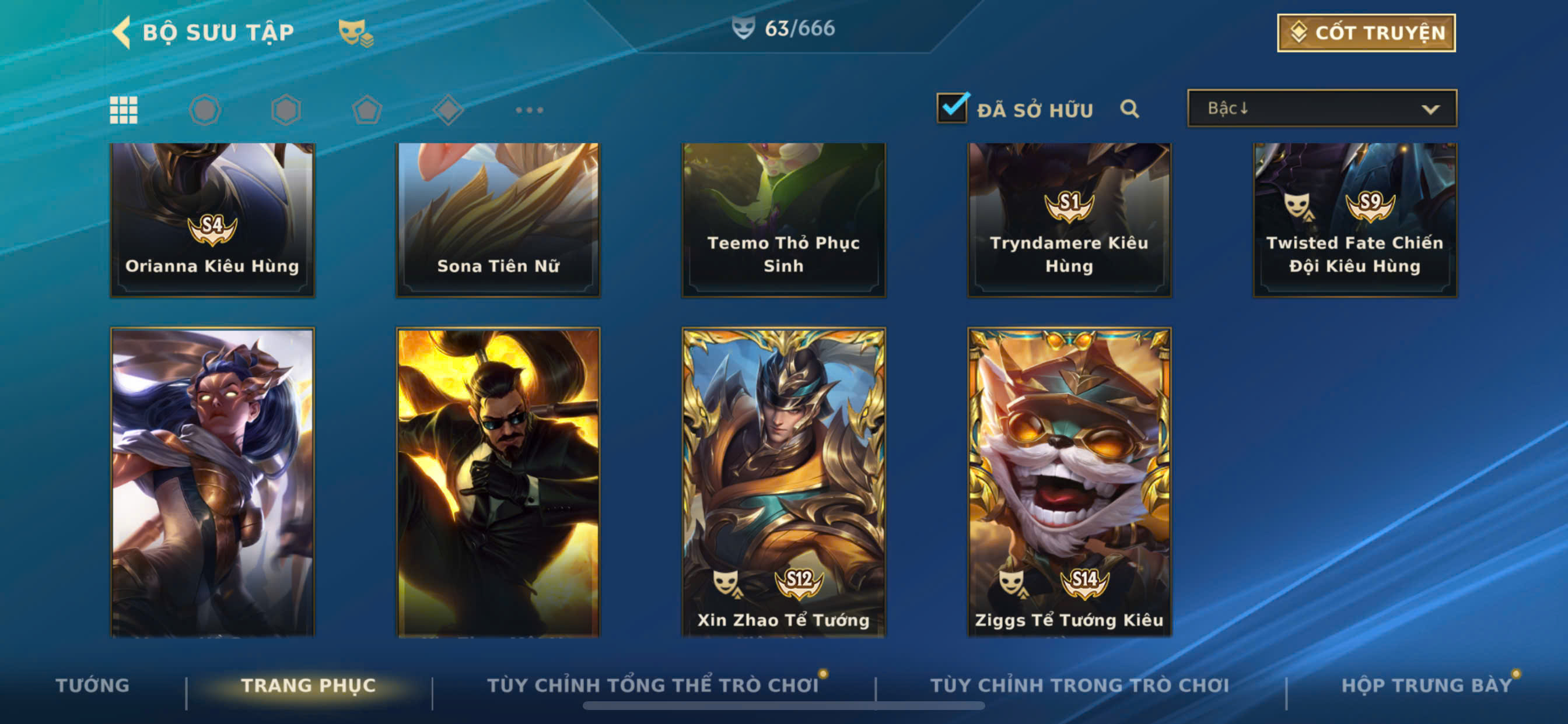Viewport: 1568px width, 724px height.
Task: Open the Hộp Trưng Bày tab
Action: 1427,685
